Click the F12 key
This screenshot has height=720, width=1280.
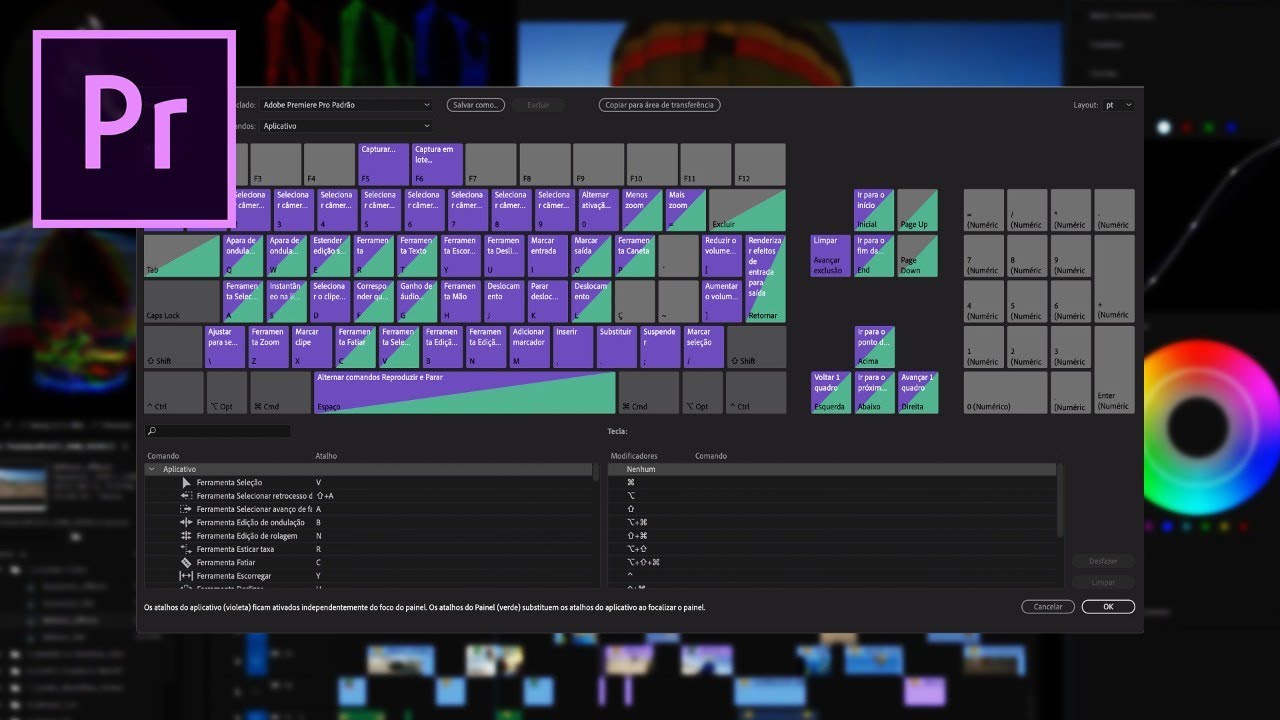pos(760,164)
